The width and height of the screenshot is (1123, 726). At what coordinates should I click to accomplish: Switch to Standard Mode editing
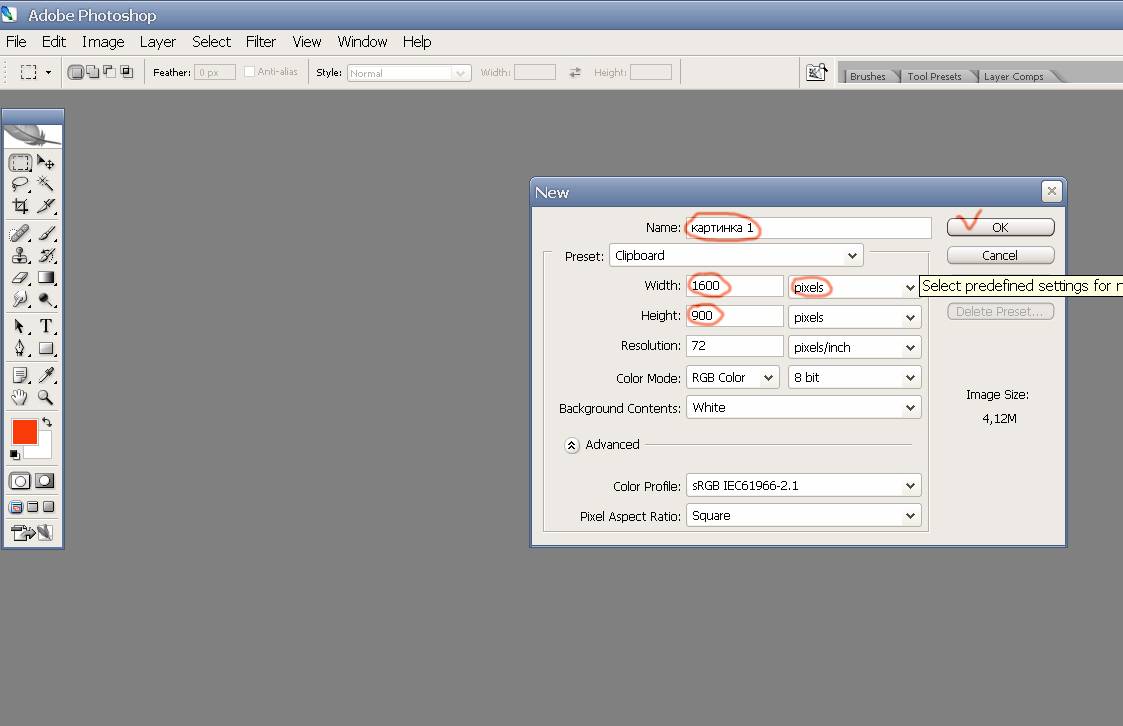(20, 481)
